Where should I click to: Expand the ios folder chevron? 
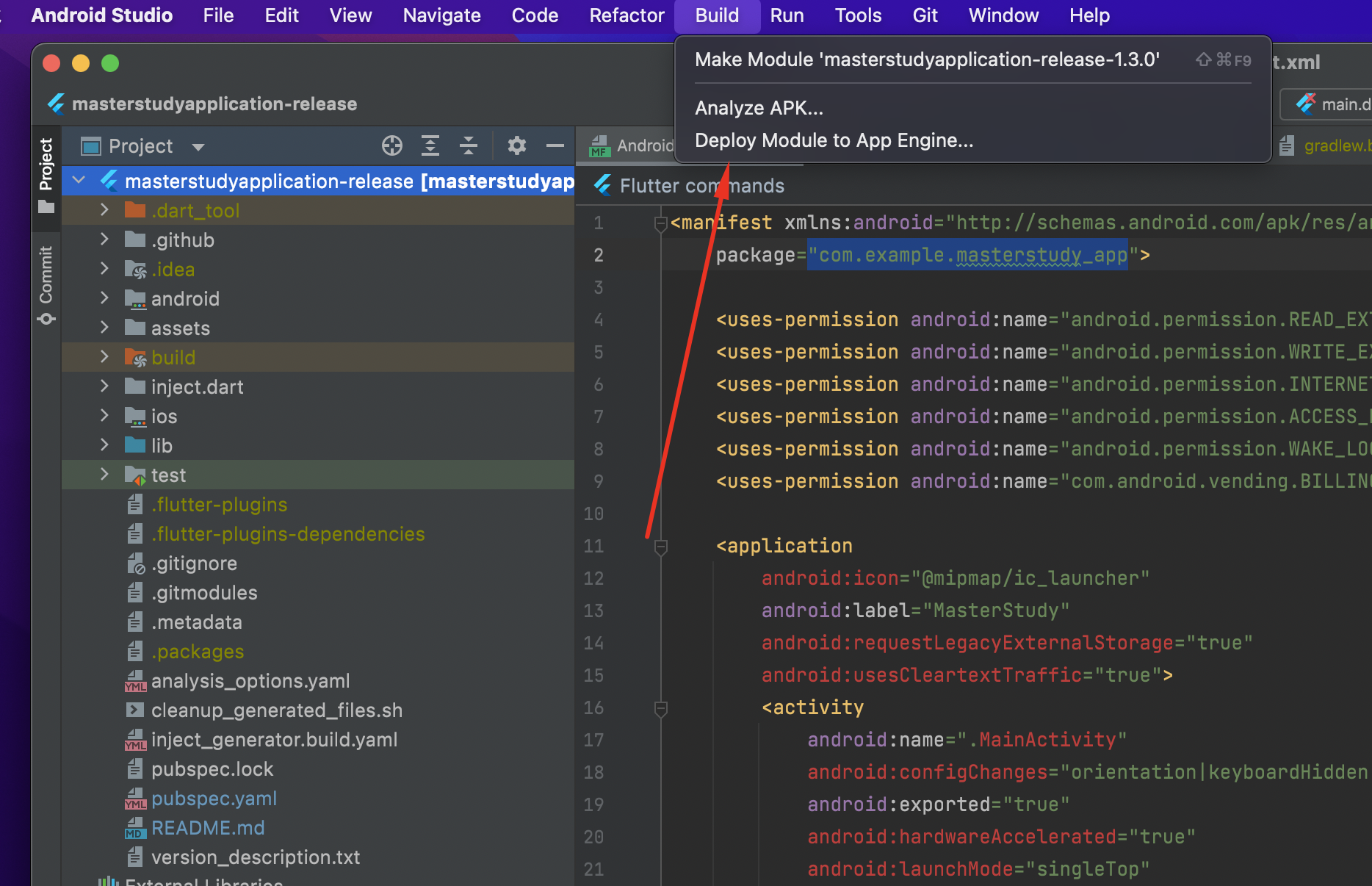(104, 415)
